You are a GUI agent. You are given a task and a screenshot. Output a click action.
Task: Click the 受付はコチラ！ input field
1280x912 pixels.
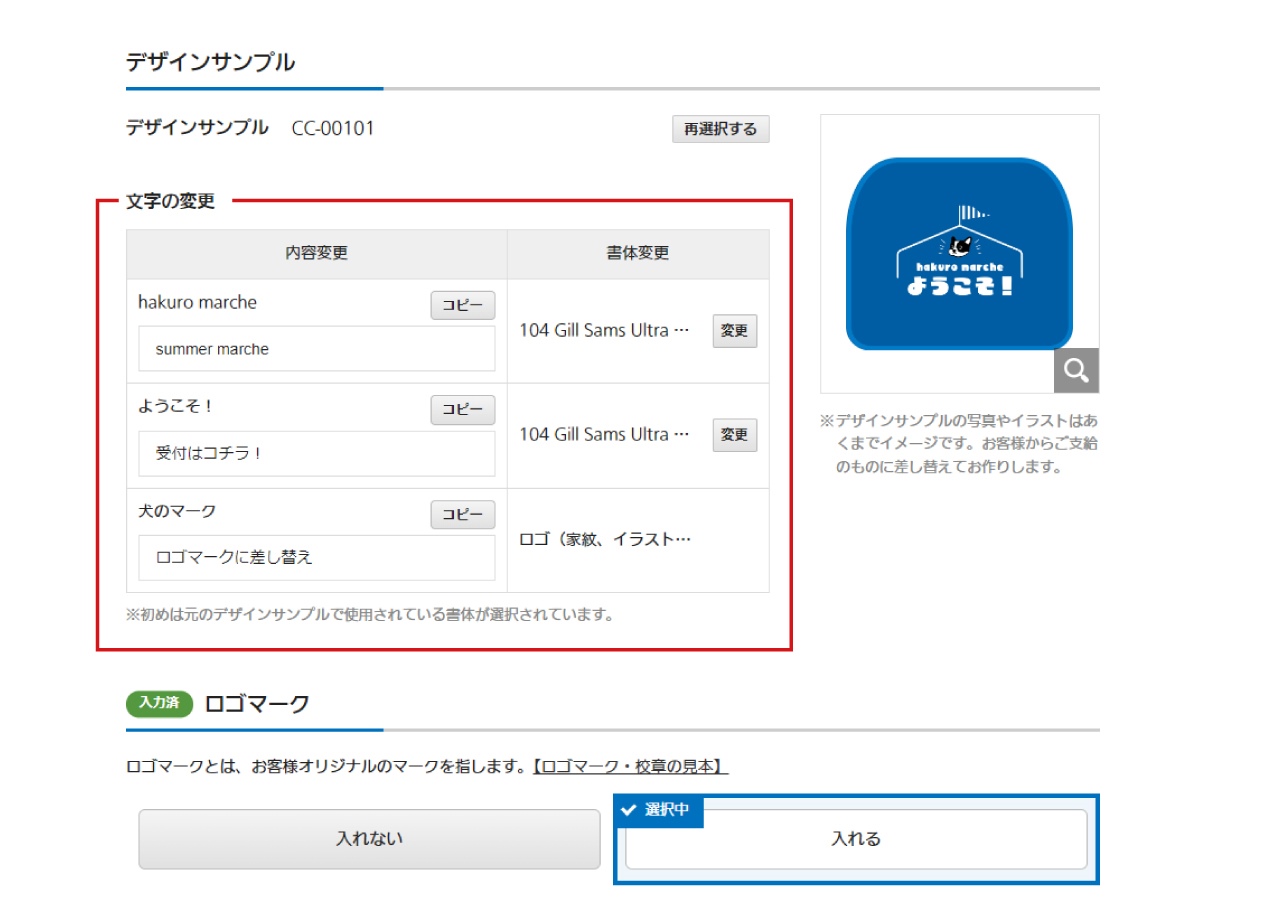tap(317, 453)
